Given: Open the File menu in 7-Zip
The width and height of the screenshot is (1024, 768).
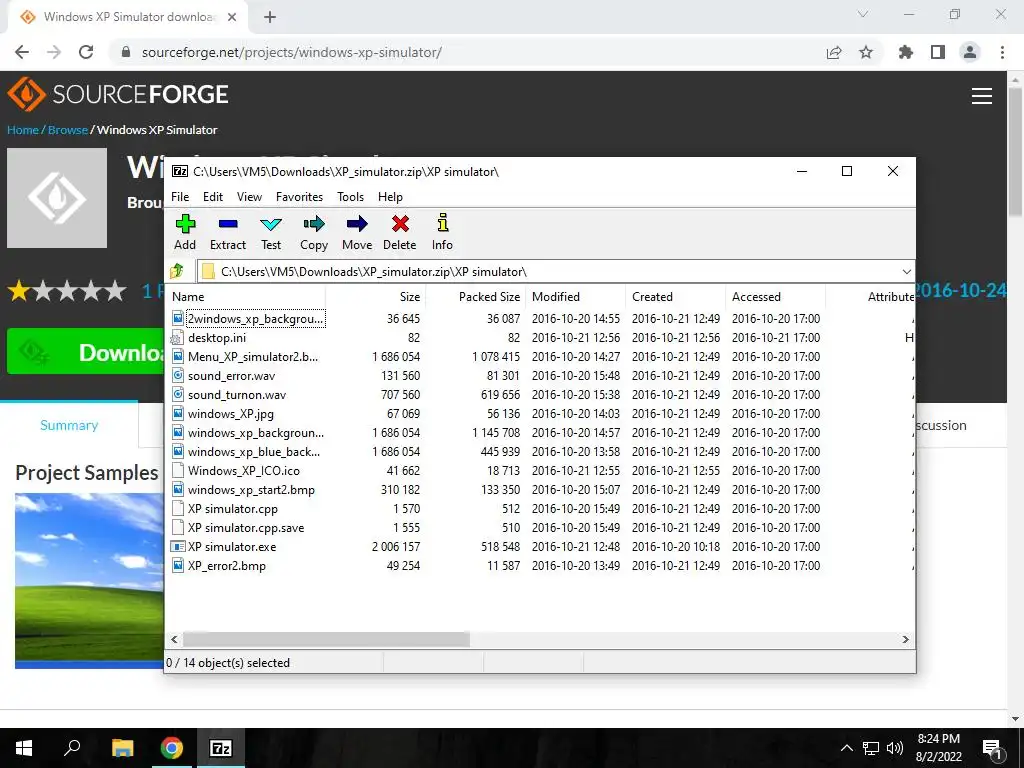Looking at the screenshot, I should pyautogui.click(x=180, y=197).
